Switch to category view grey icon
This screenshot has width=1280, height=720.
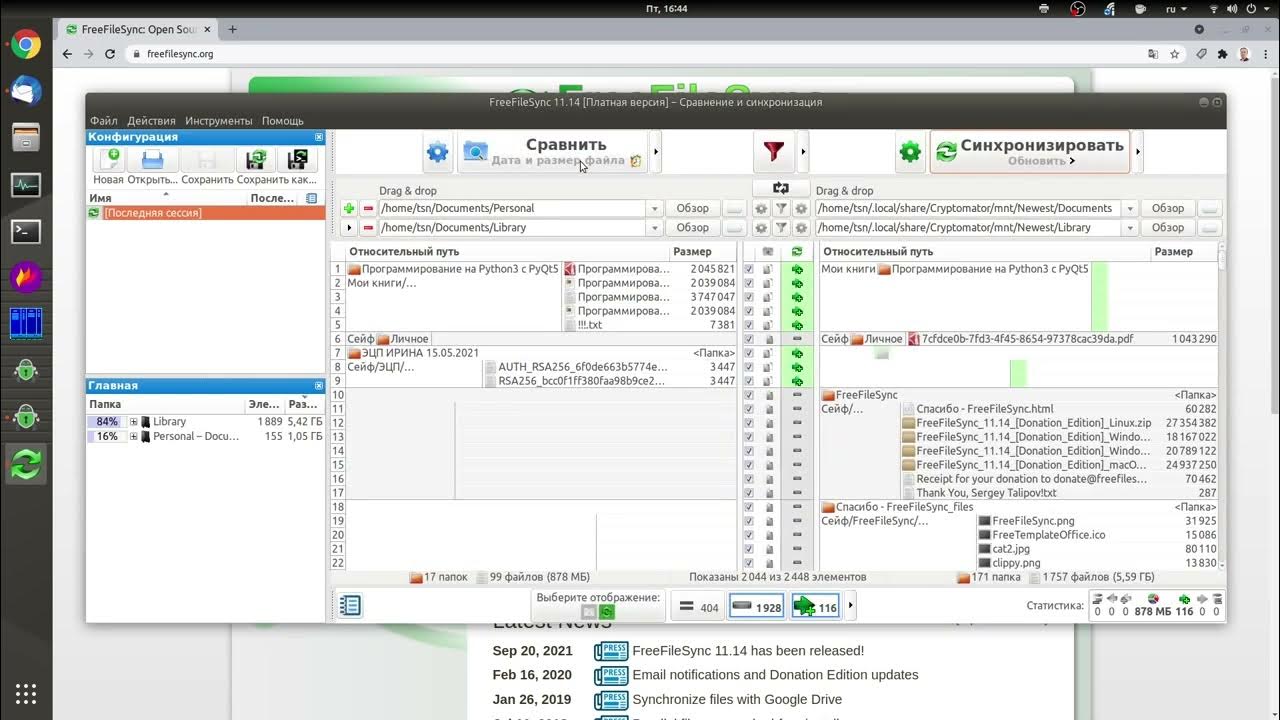(589, 611)
